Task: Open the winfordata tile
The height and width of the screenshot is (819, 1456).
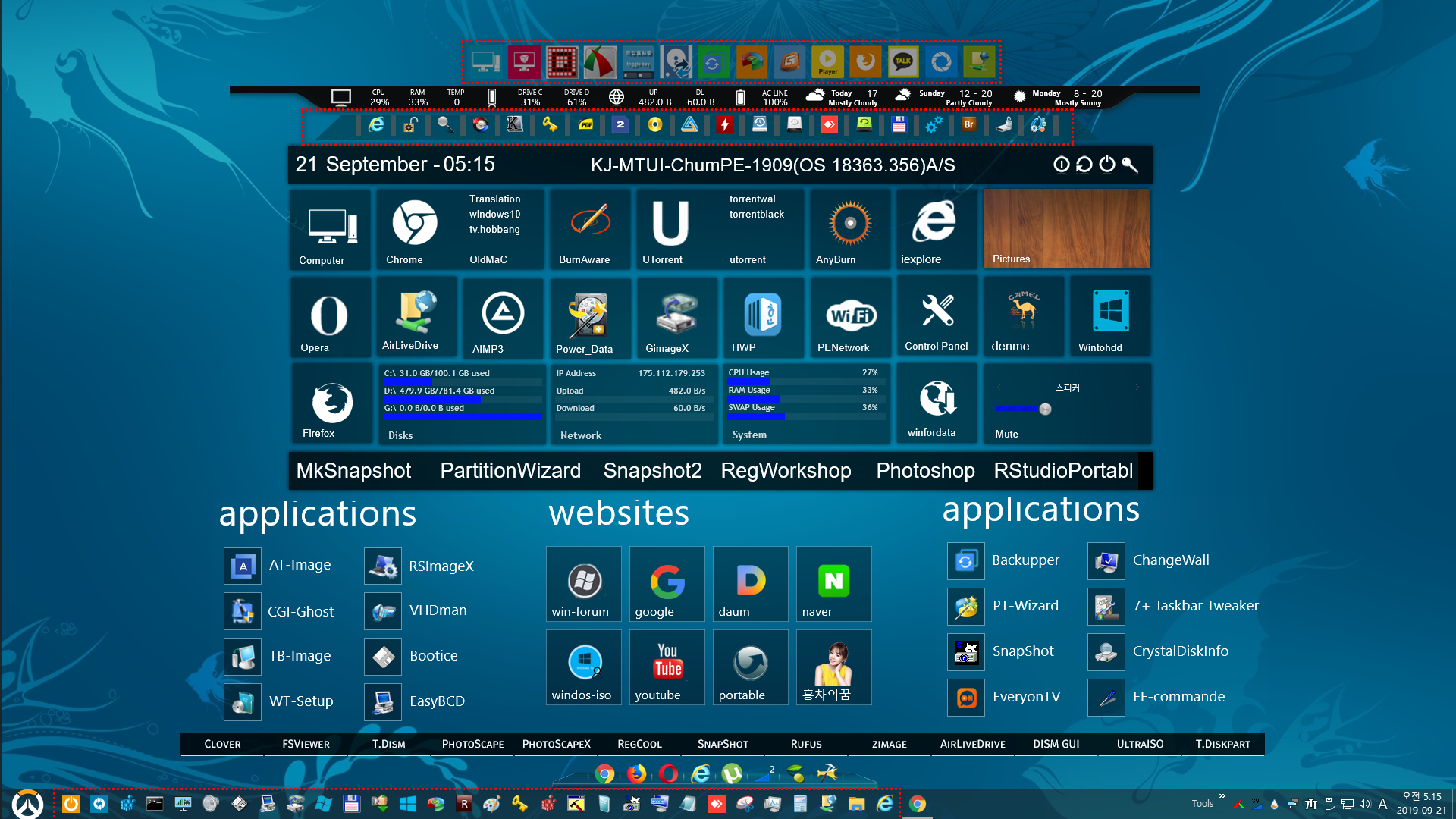Action: pyautogui.click(x=937, y=403)
